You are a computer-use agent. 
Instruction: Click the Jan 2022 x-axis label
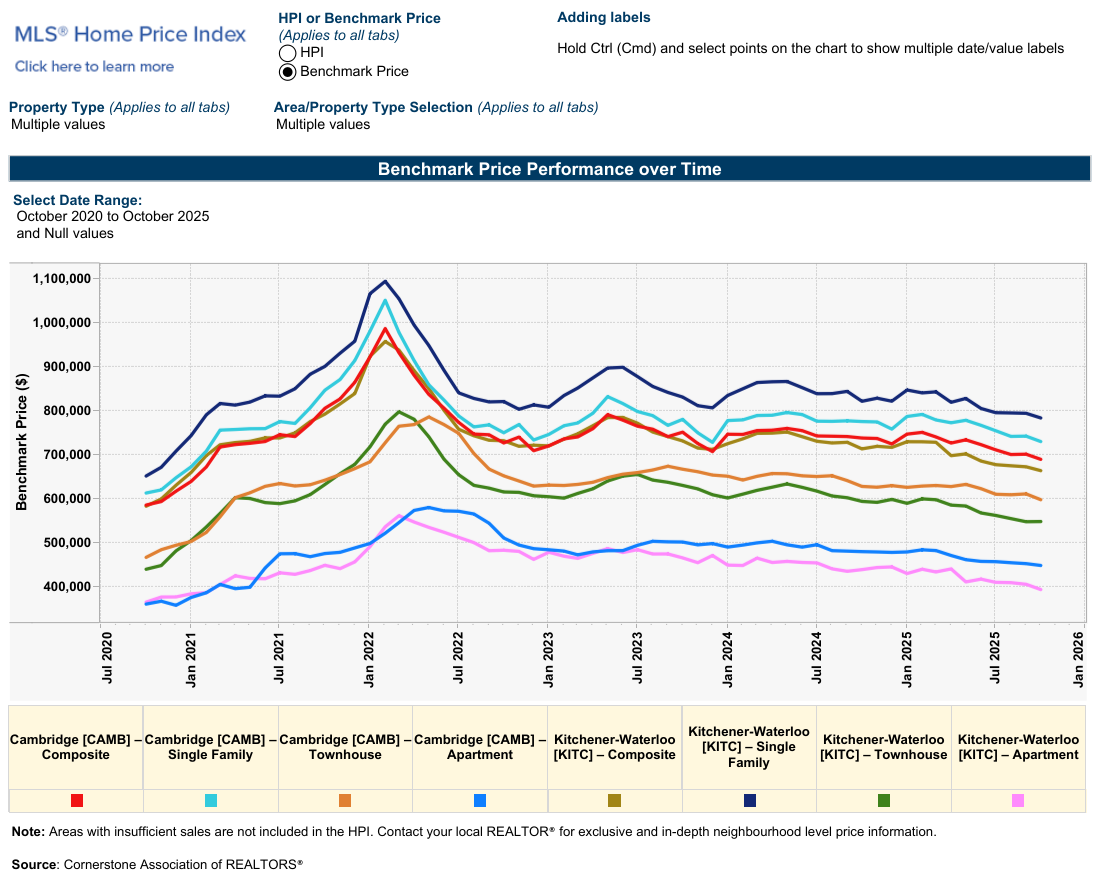click(370, 657)
